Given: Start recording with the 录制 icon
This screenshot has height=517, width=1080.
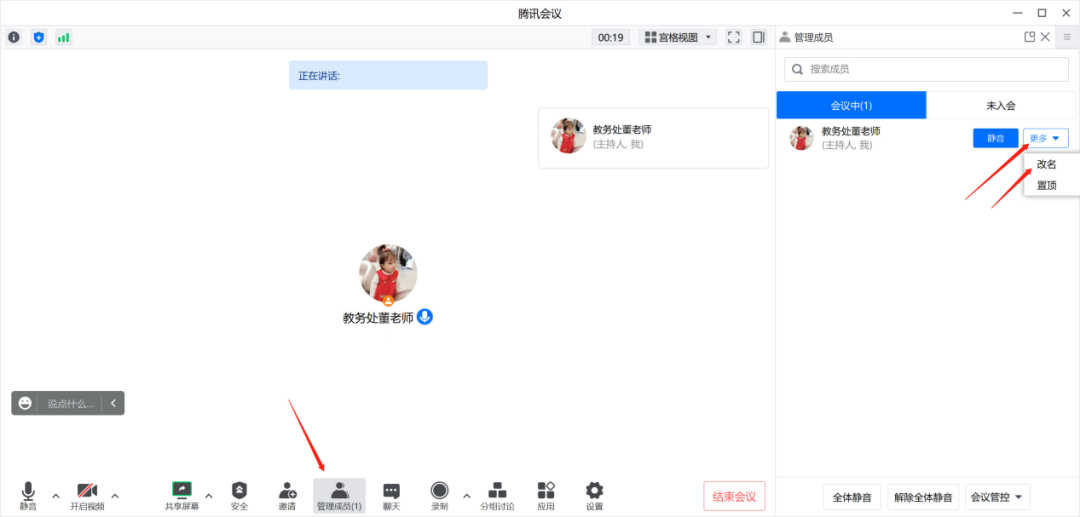Looking at the screenshot, I should [439, 491].
